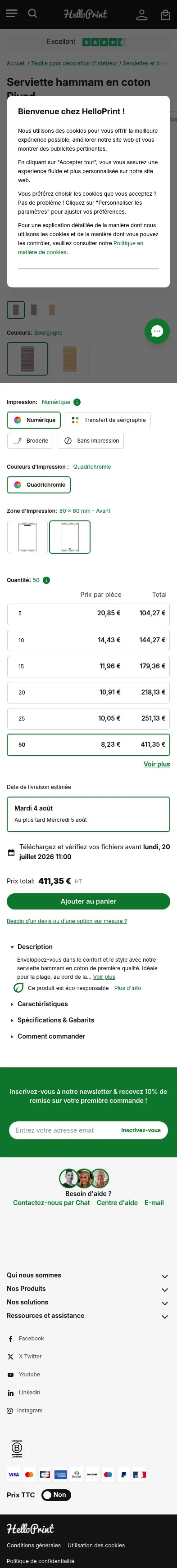This screenshot has width=177, height=1568.
Task: Select the 5 pieces quantity row
Action: (88, 614)
